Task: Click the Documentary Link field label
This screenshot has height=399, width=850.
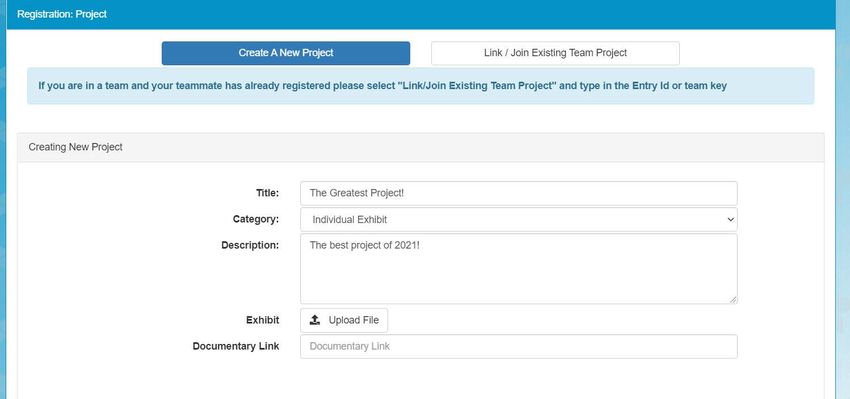Action: coord(236,346)
